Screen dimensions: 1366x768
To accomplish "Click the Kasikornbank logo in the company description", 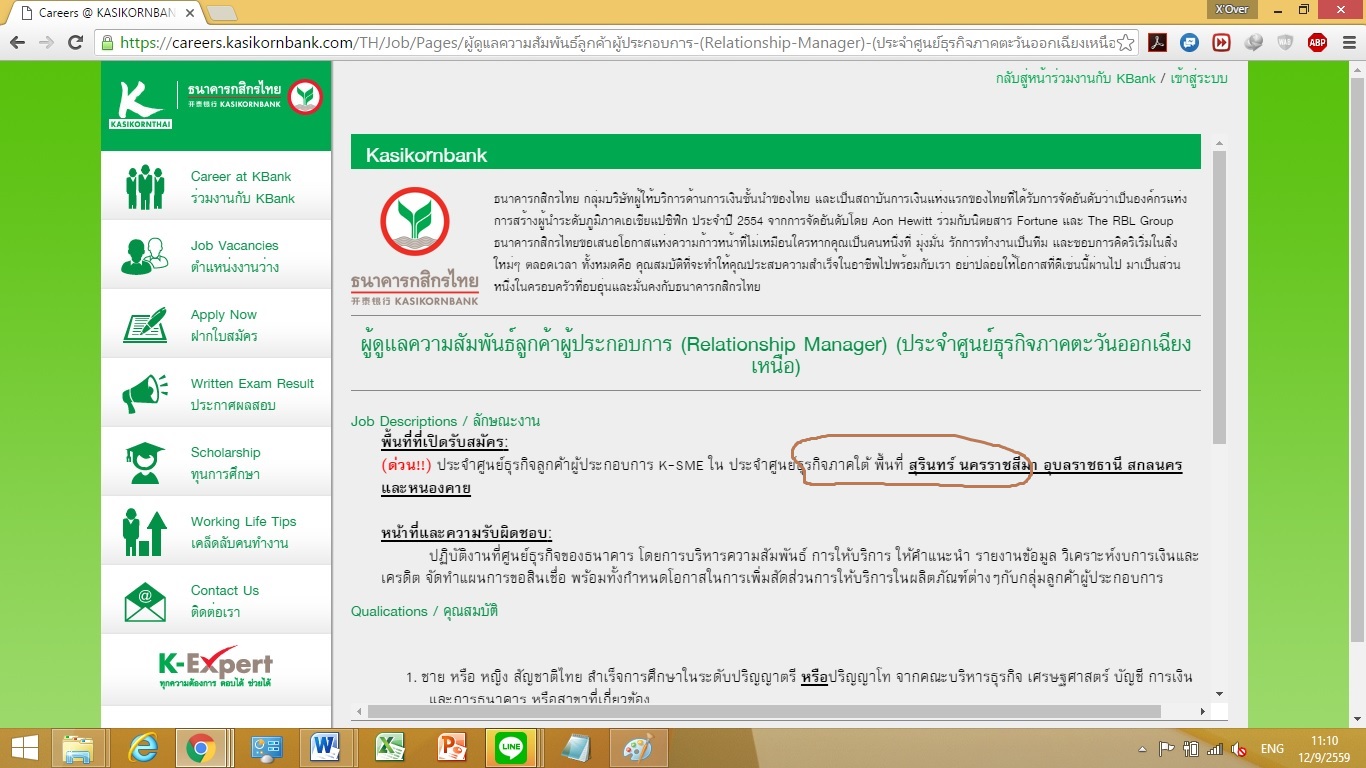I will [x=415, y=245].
